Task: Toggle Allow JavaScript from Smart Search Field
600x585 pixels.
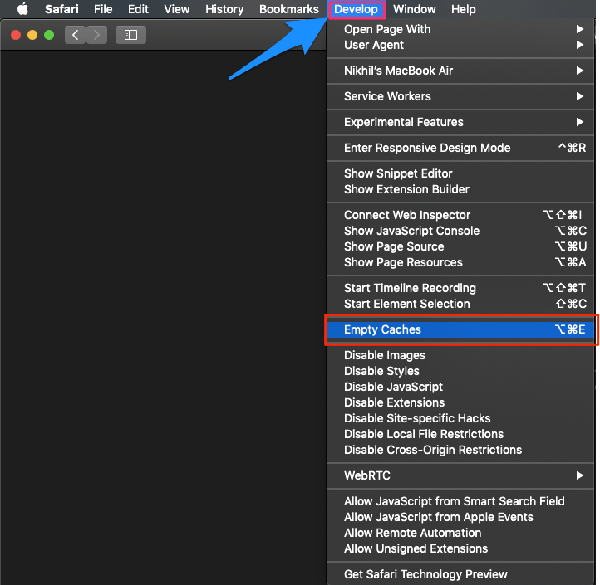Action: click(461, 501)
